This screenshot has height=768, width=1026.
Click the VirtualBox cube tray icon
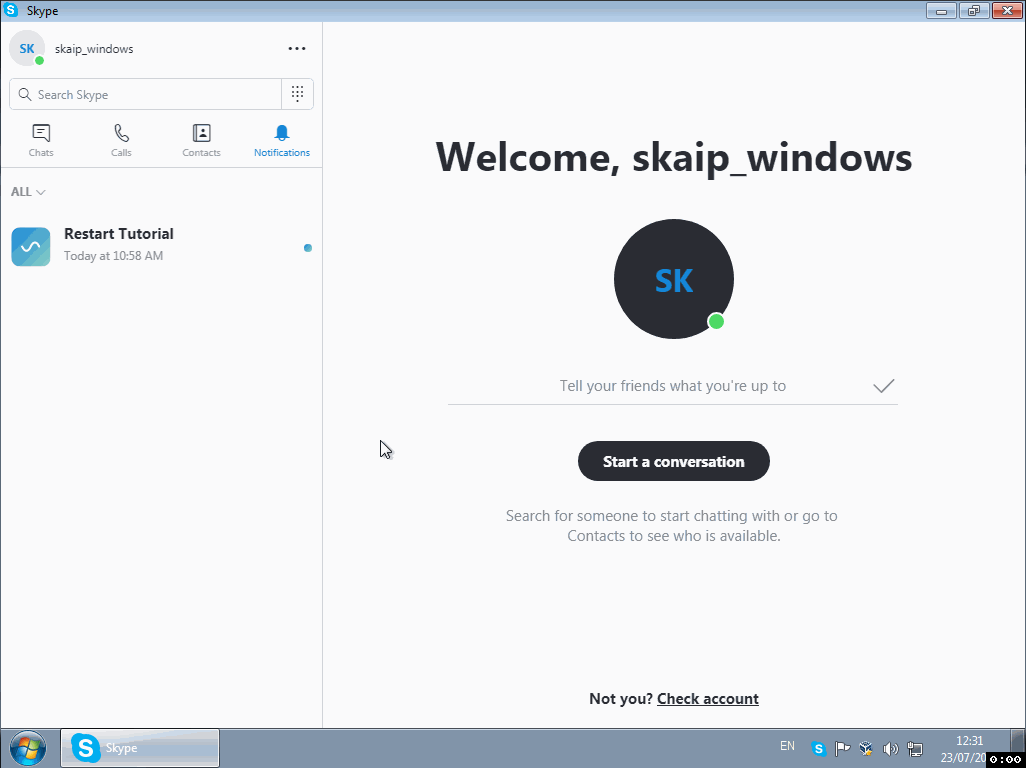coord(866,748)
